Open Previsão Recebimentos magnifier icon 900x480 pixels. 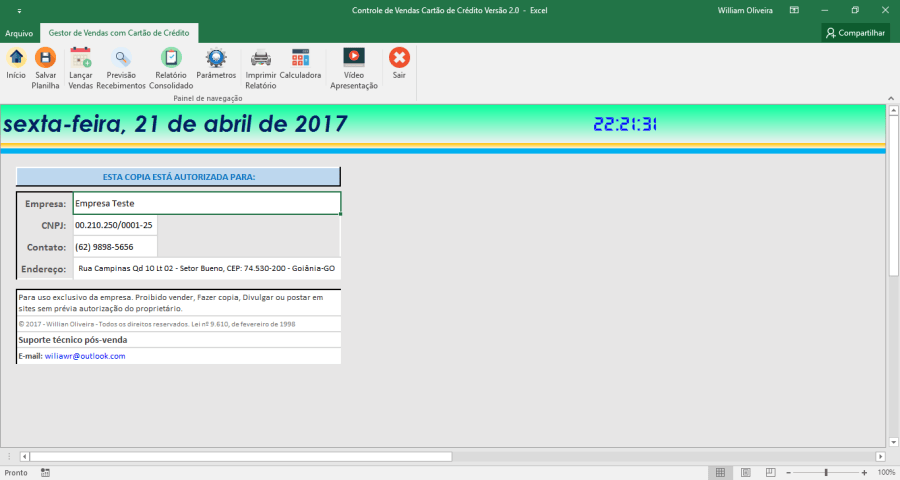coord(121,57)
